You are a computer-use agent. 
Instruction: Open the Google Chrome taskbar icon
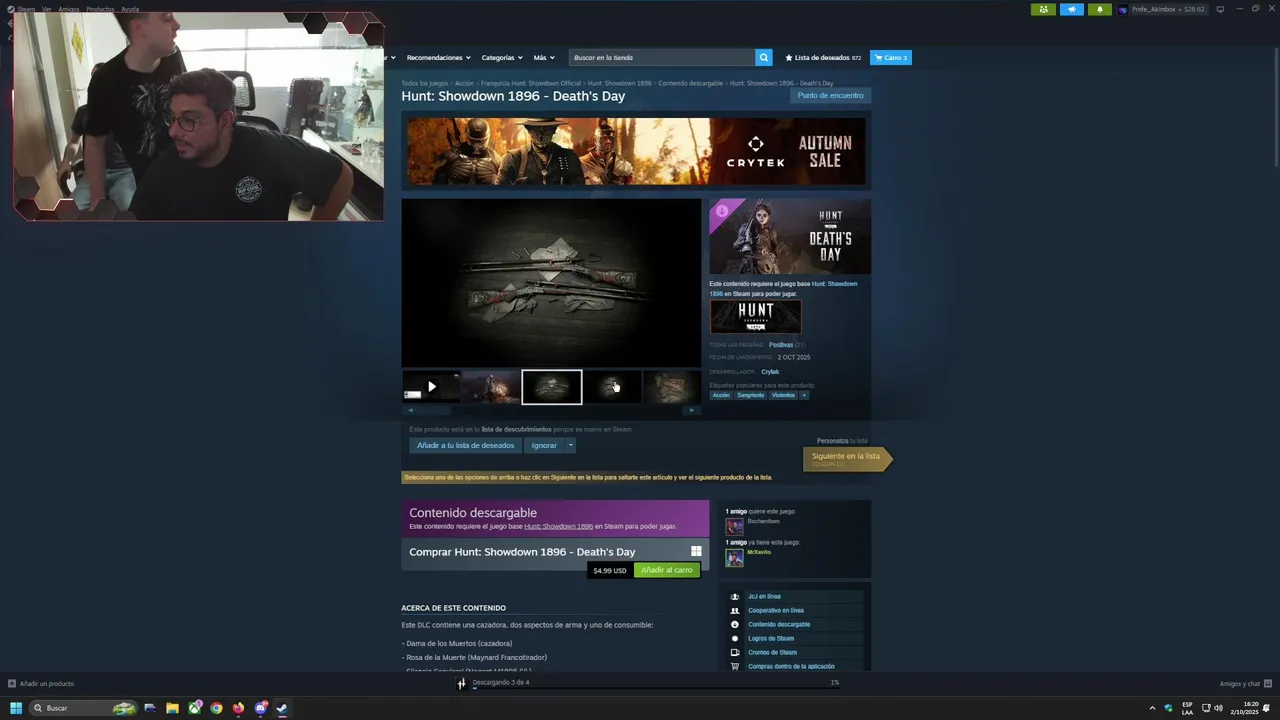pyautogui.click(x=216, y=708)
